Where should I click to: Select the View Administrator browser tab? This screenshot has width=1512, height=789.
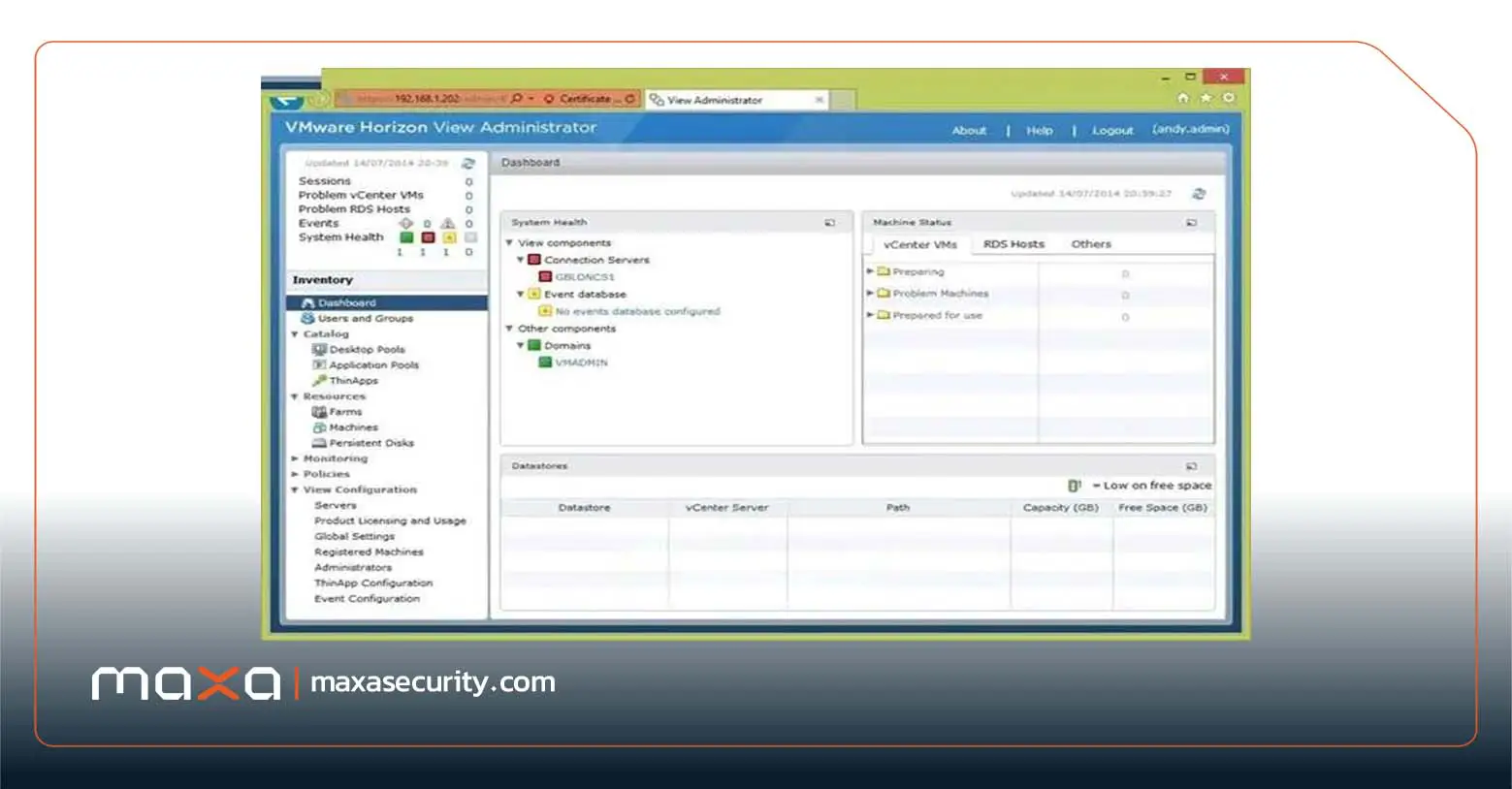[x=737, y=100]
